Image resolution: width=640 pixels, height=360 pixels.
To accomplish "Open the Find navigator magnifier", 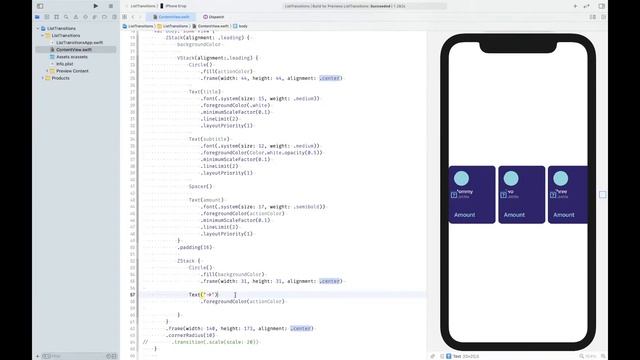I will click(x=66, y=17).
